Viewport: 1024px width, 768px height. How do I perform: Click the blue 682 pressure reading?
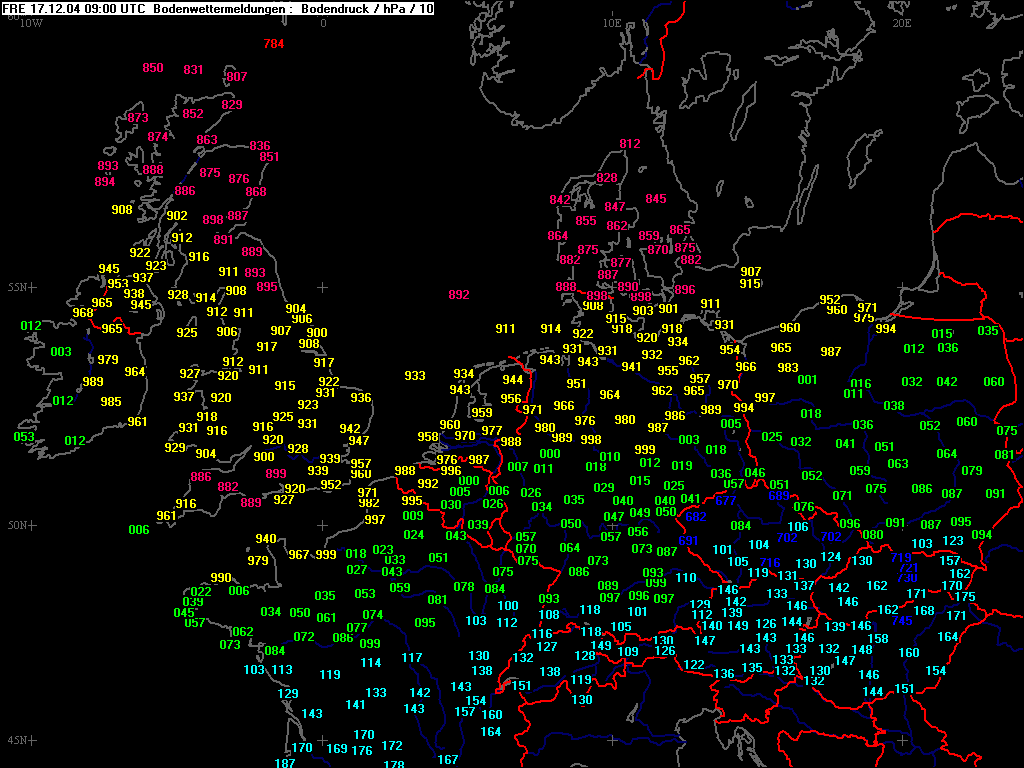pyautogui.click(x=696, y=517)
